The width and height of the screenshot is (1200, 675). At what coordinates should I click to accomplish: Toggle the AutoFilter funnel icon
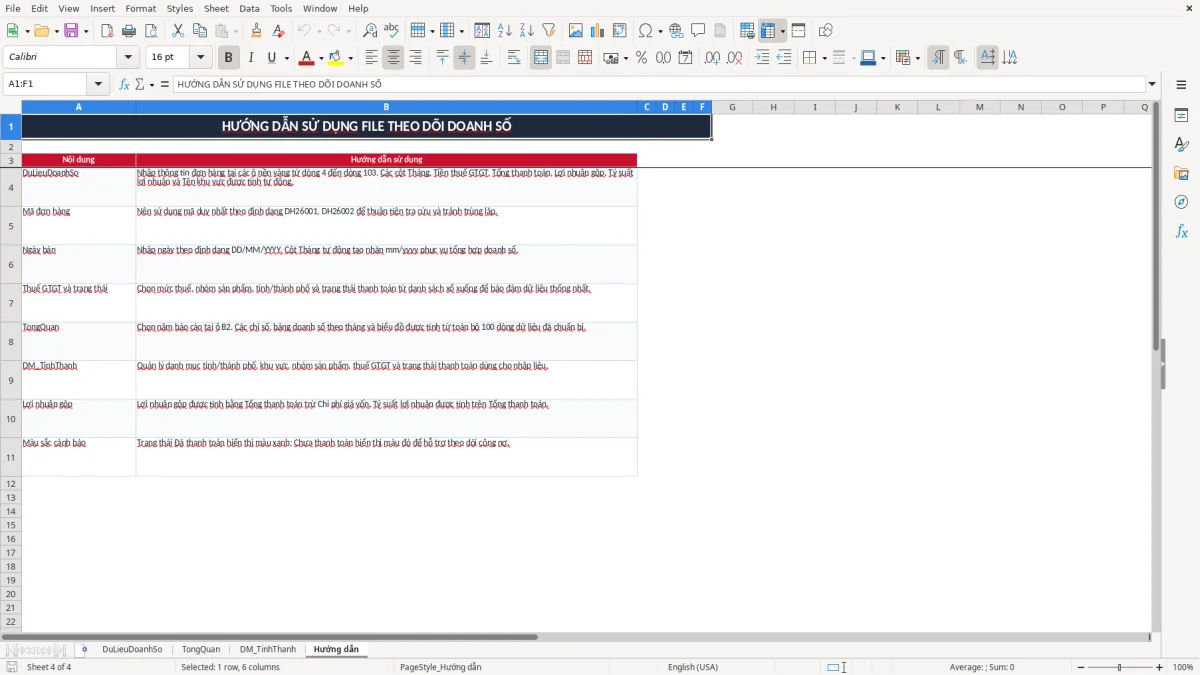(x=548, y=31)
